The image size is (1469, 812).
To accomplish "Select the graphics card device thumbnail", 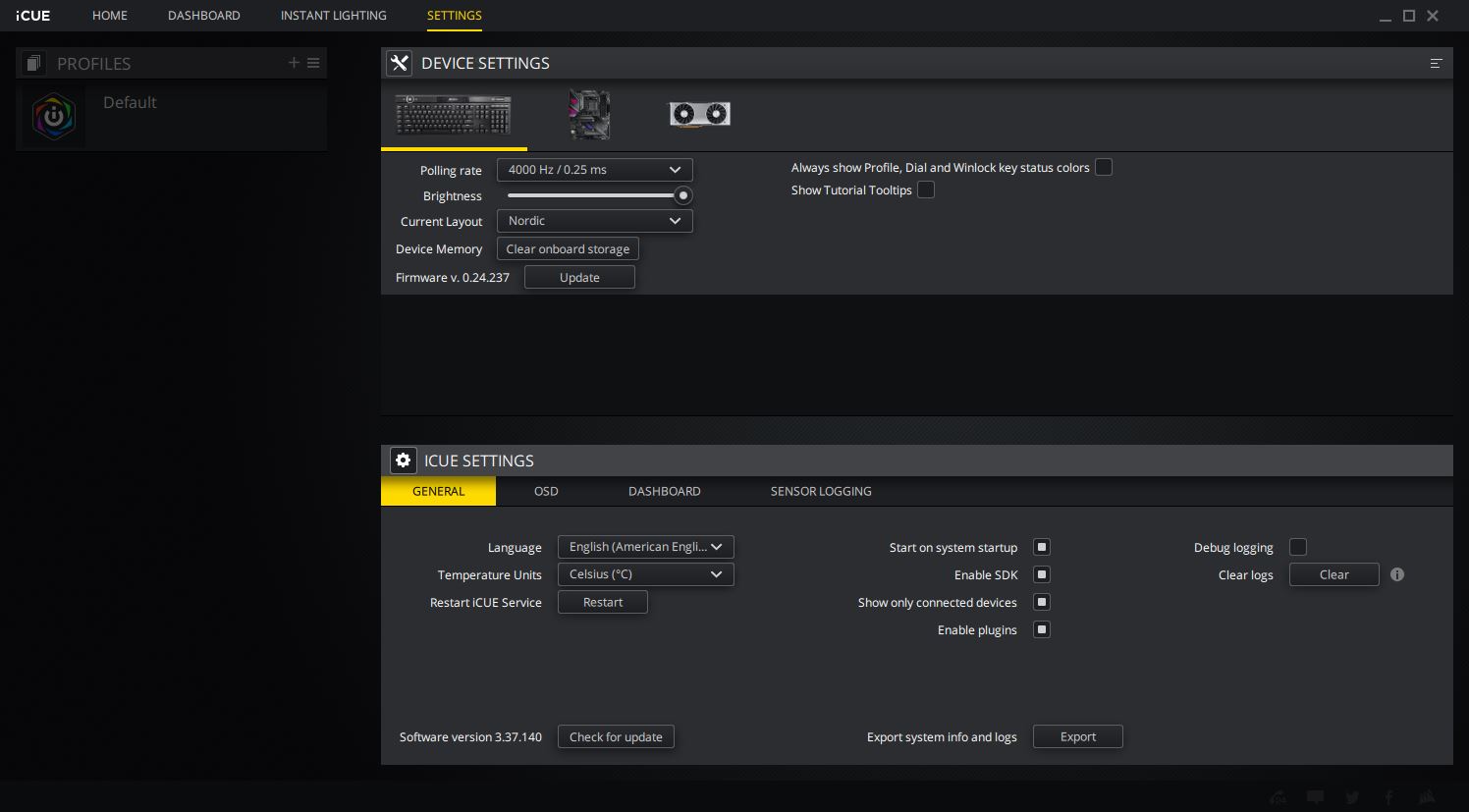I will (699, 114).
